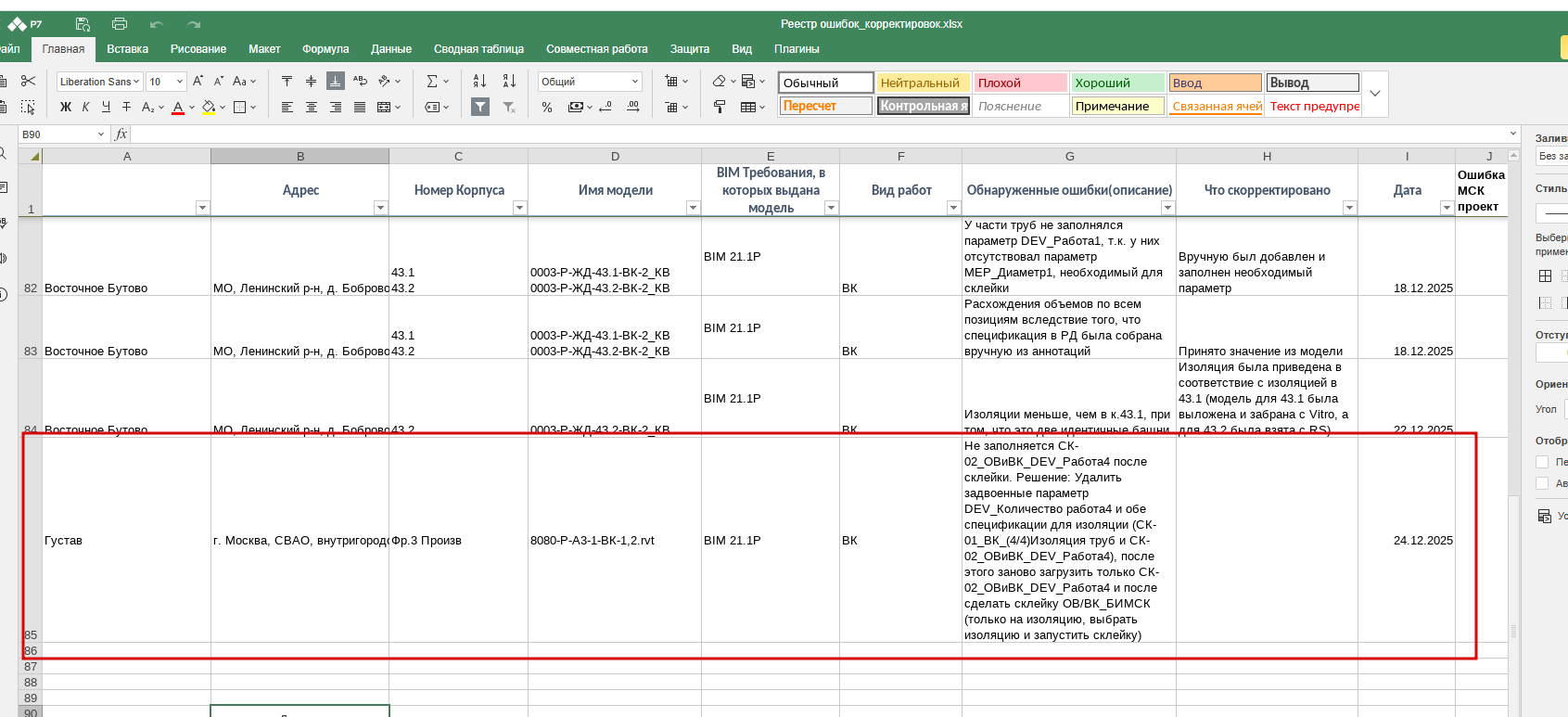
Task: Click the yellow fill color swatch
Action: point(210,108)
